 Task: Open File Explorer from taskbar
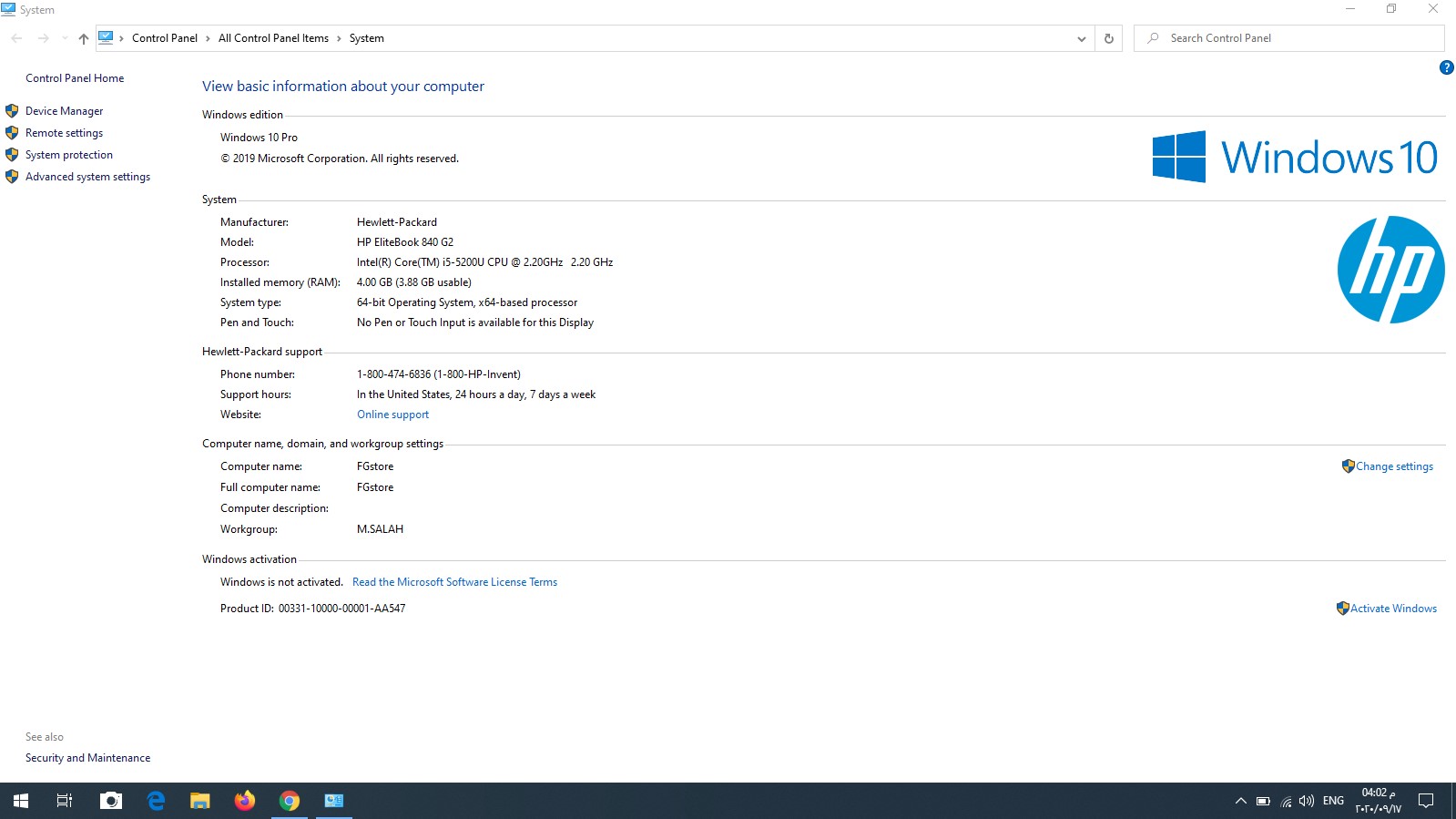(x=200, y=801)
